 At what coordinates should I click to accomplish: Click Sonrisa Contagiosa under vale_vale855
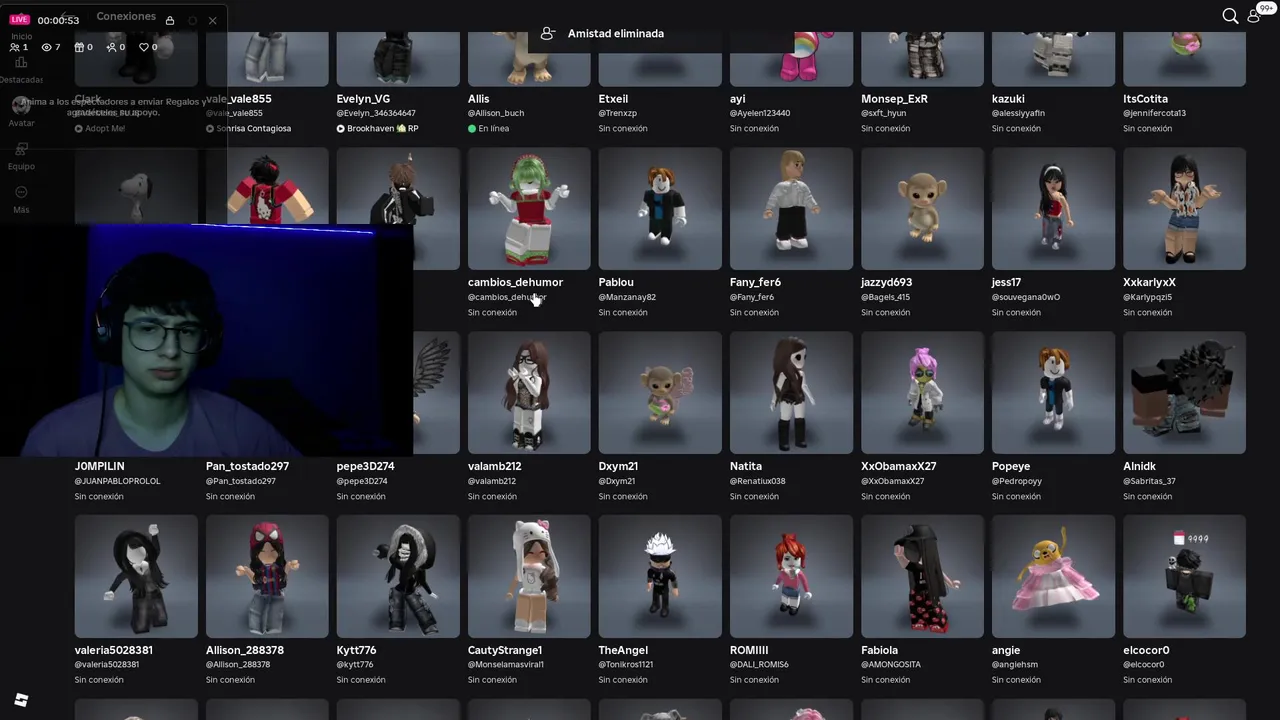tap(248, 128)
